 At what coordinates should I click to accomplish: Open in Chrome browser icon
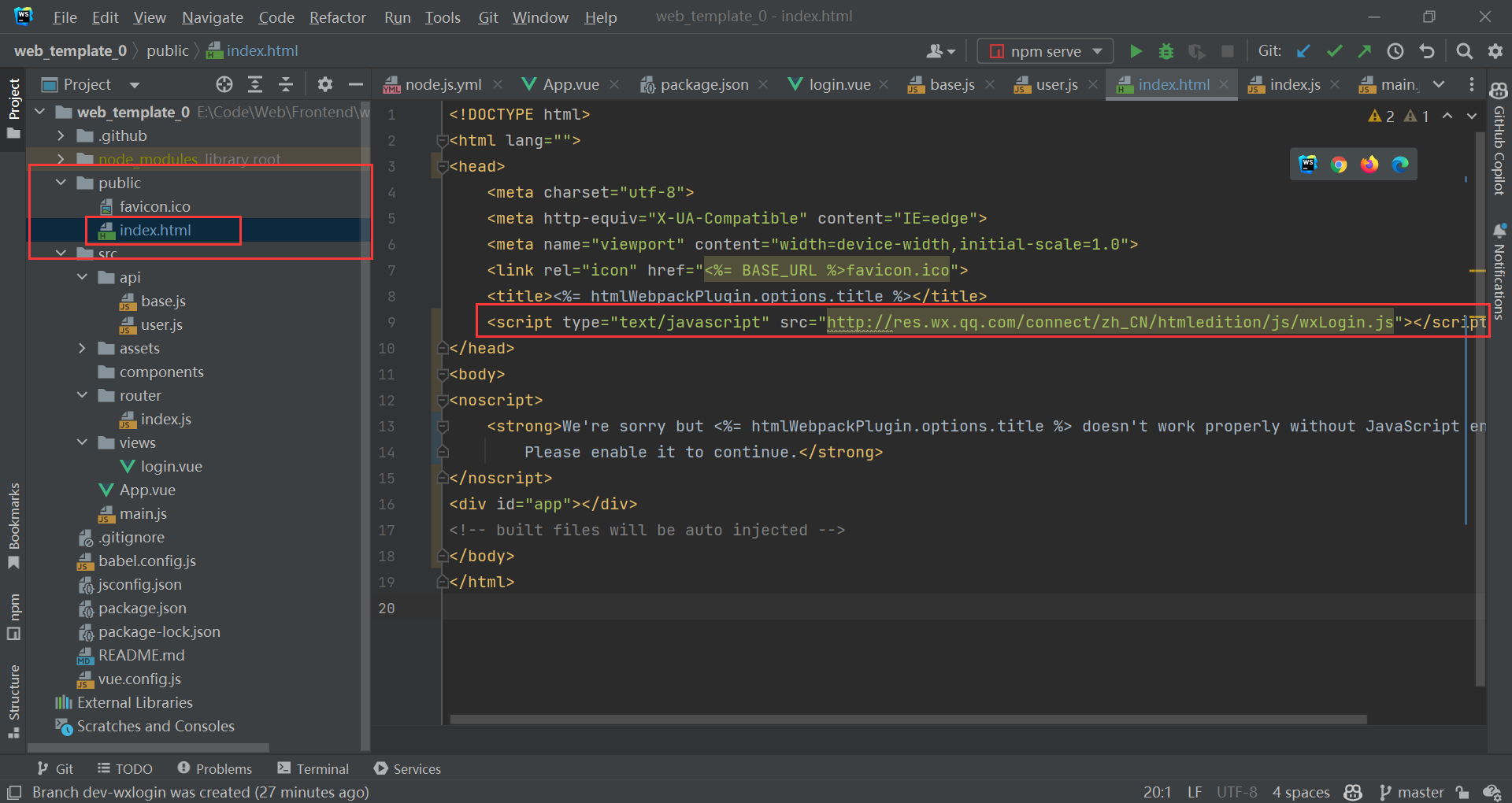[1339, 164]
